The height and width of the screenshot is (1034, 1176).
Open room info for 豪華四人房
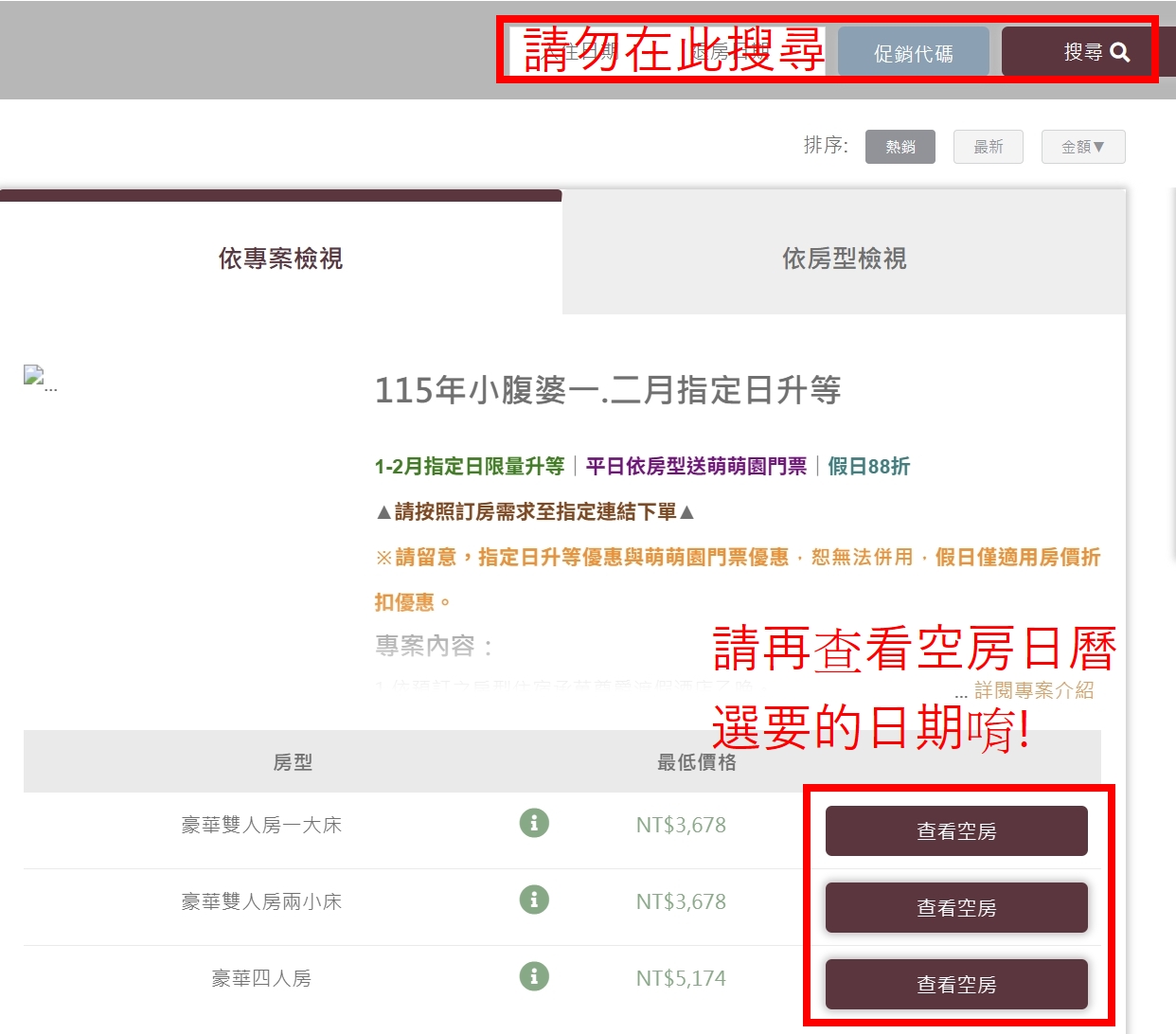(533, 977)
